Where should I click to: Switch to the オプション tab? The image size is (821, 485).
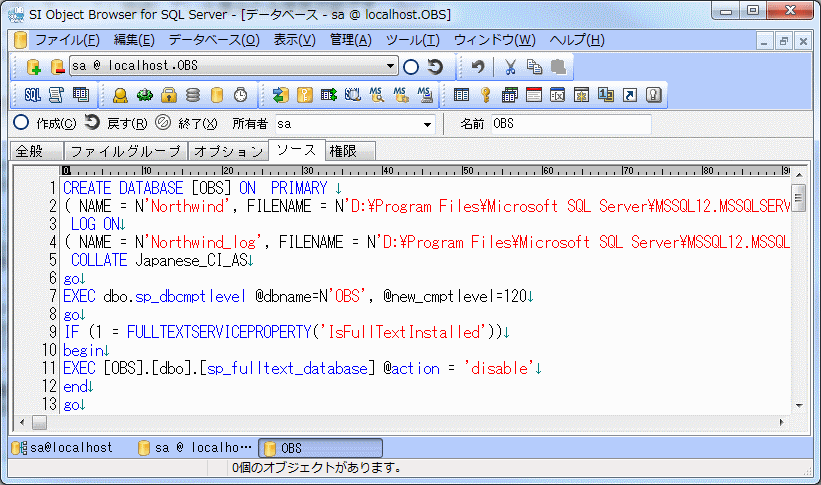(x=227, y=151)
